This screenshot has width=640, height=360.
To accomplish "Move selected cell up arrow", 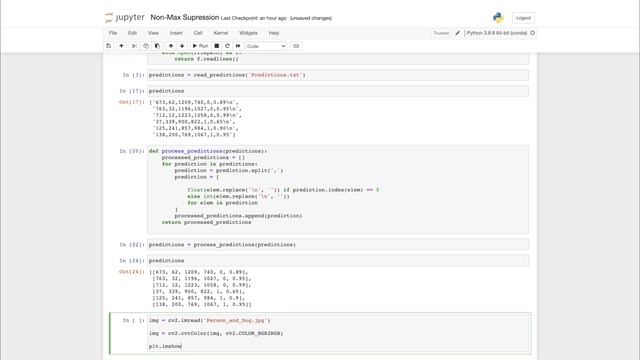I will (x=171, y=46).
